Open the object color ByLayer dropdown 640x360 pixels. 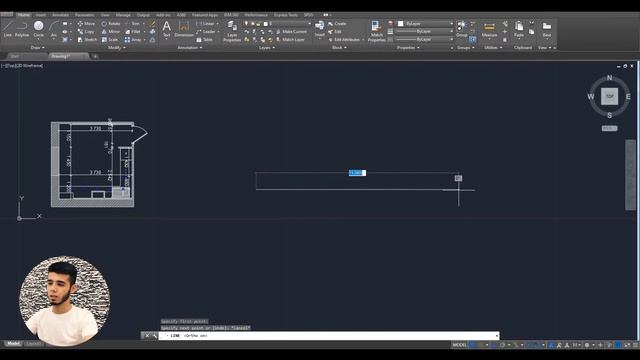[425, 24]
